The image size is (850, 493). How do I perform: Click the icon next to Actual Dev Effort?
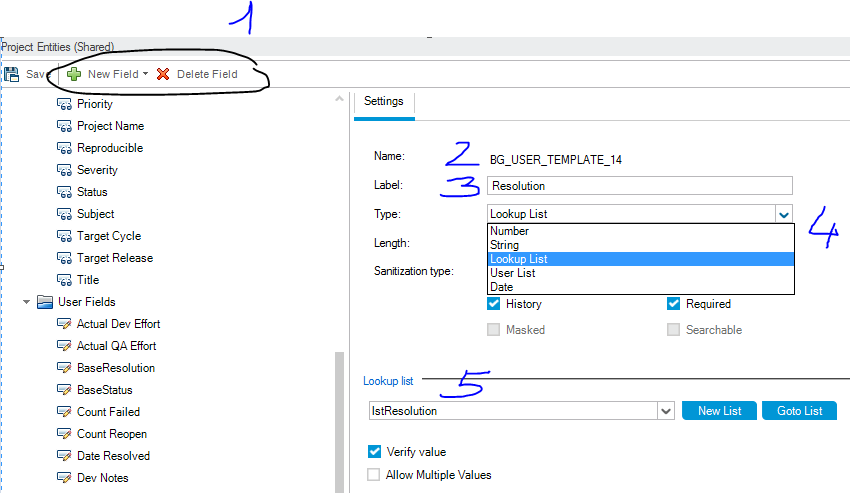(x=65, y=324)
